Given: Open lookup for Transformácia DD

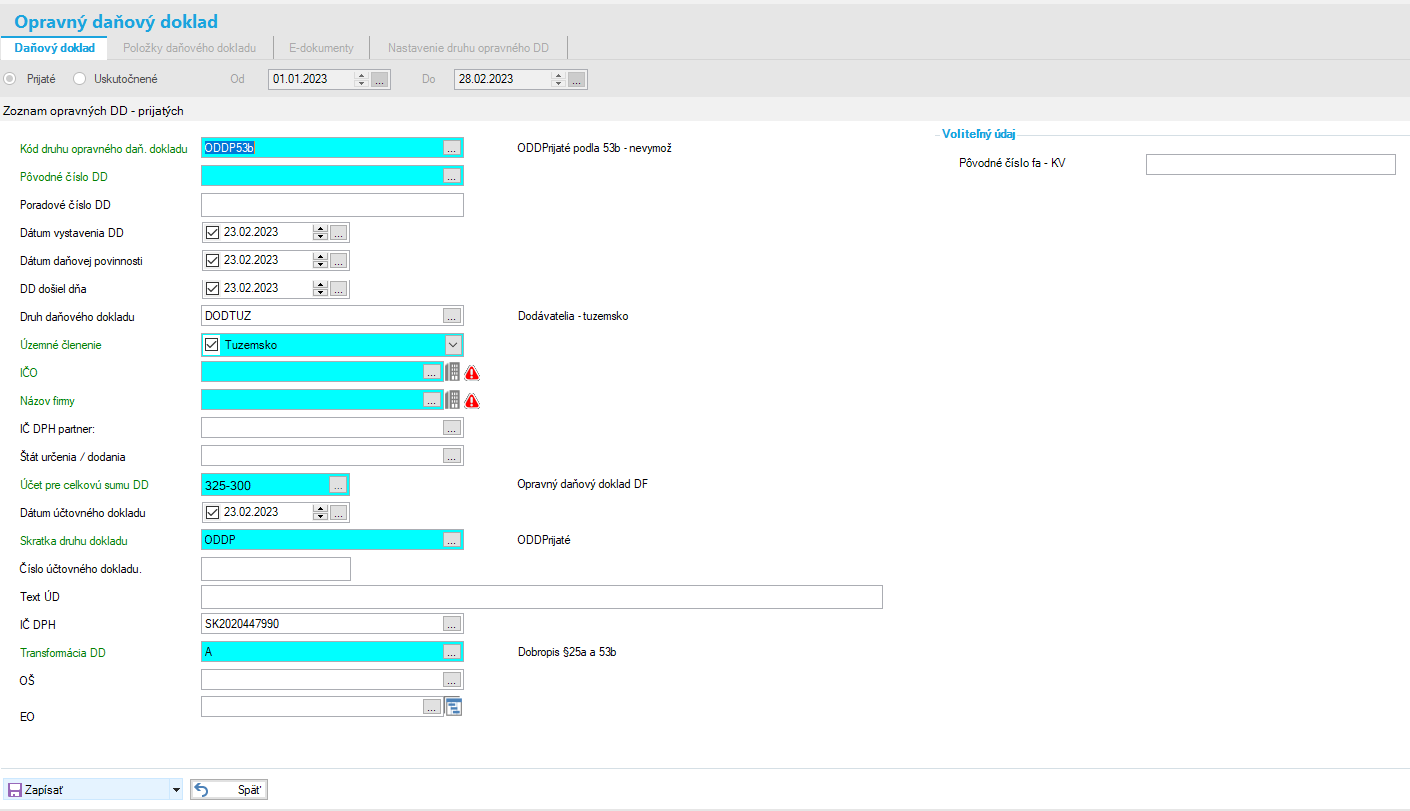Looking at the screenshot, I should pyautogui.click(x=451, y=652).
